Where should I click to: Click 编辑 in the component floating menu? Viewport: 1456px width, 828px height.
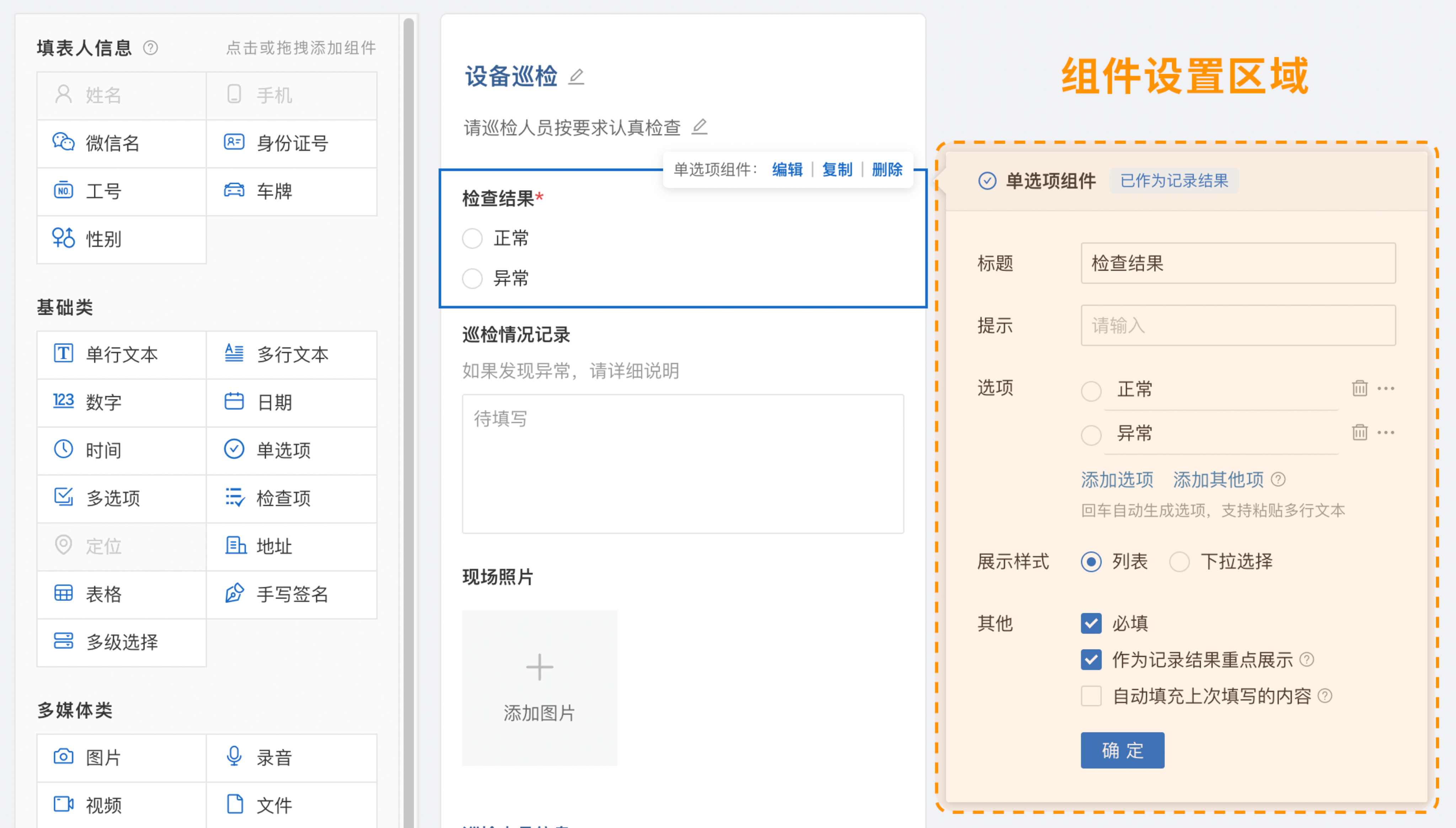coord(787,169)
